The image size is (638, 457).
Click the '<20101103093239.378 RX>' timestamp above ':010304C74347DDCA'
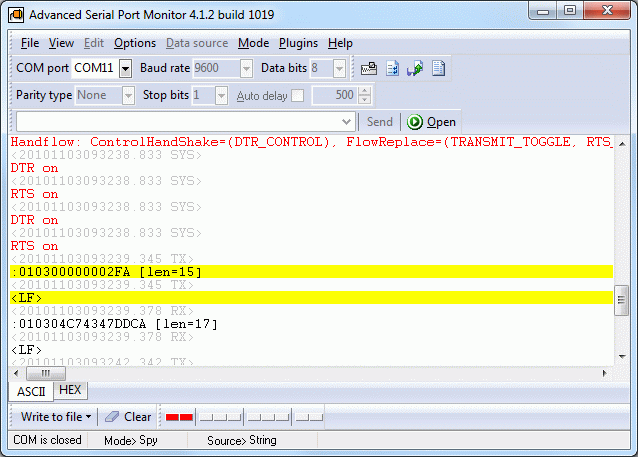click(x=102, y=311)
